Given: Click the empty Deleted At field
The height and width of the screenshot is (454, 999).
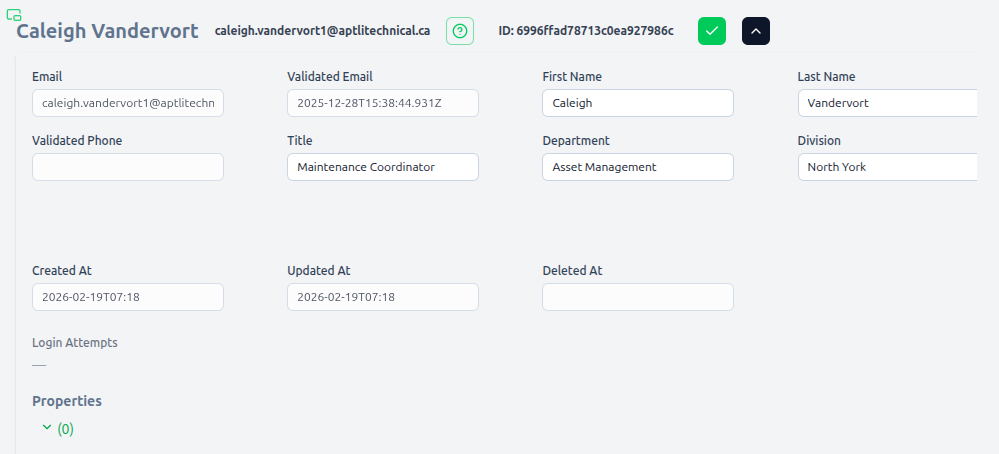Looking at the screenshot, I should coord(637,297).
